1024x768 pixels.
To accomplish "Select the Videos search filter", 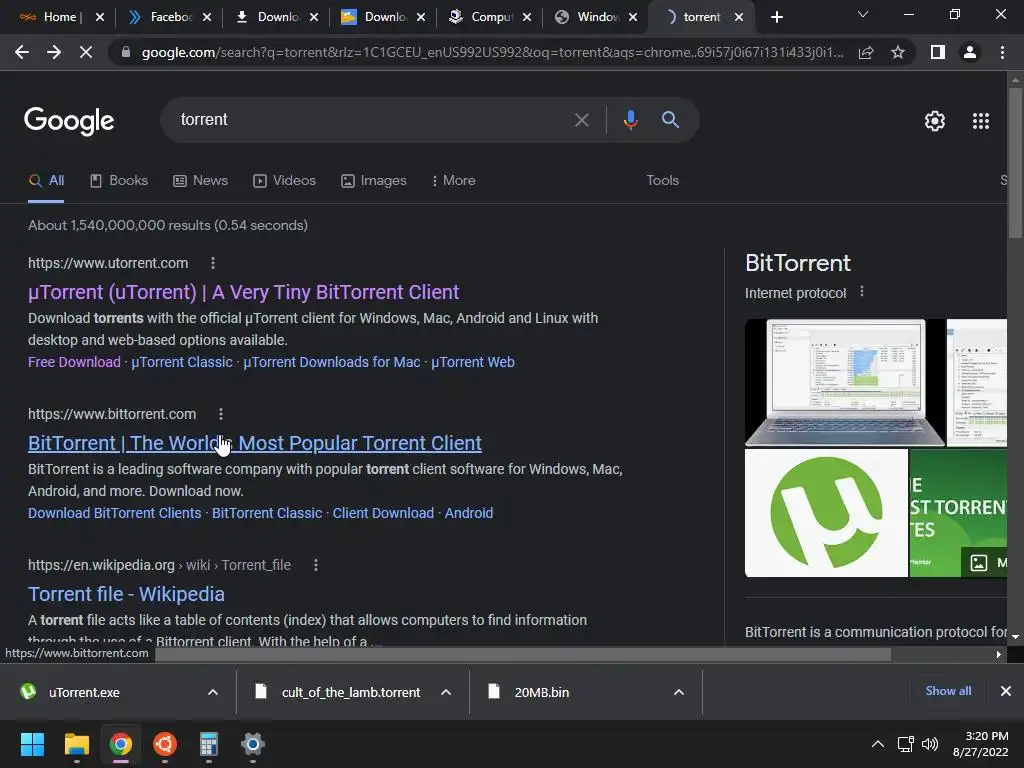I will click(284, 181).
